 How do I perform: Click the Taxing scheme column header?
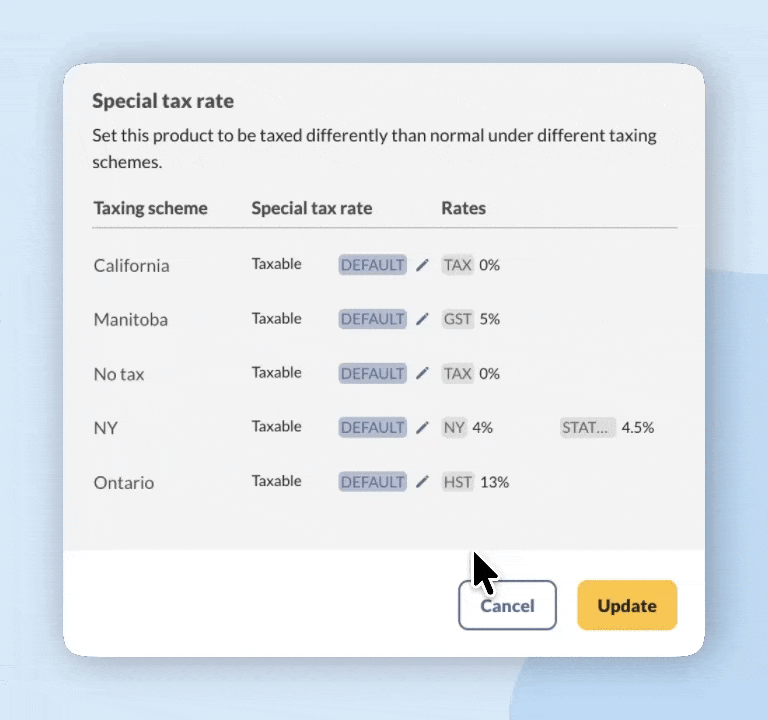[x=151, y=208]
